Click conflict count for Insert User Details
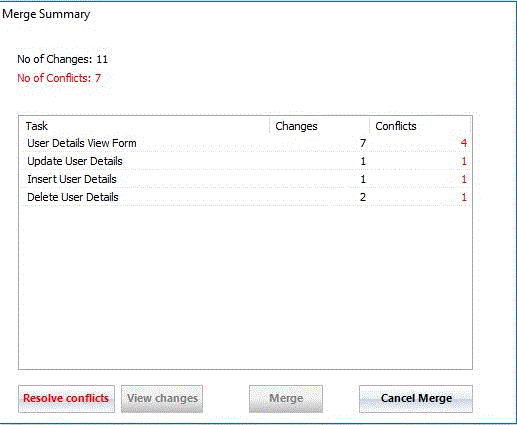517x425 pixels. click(464, 179)
